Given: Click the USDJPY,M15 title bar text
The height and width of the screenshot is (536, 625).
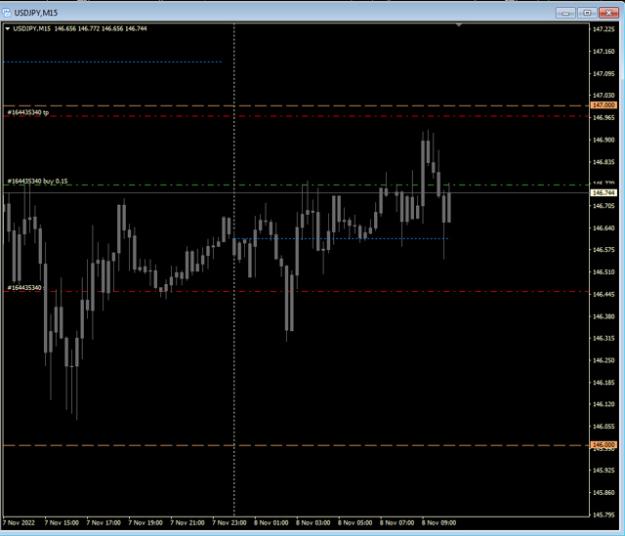Looking at the screenshot, I should point(36,13).
